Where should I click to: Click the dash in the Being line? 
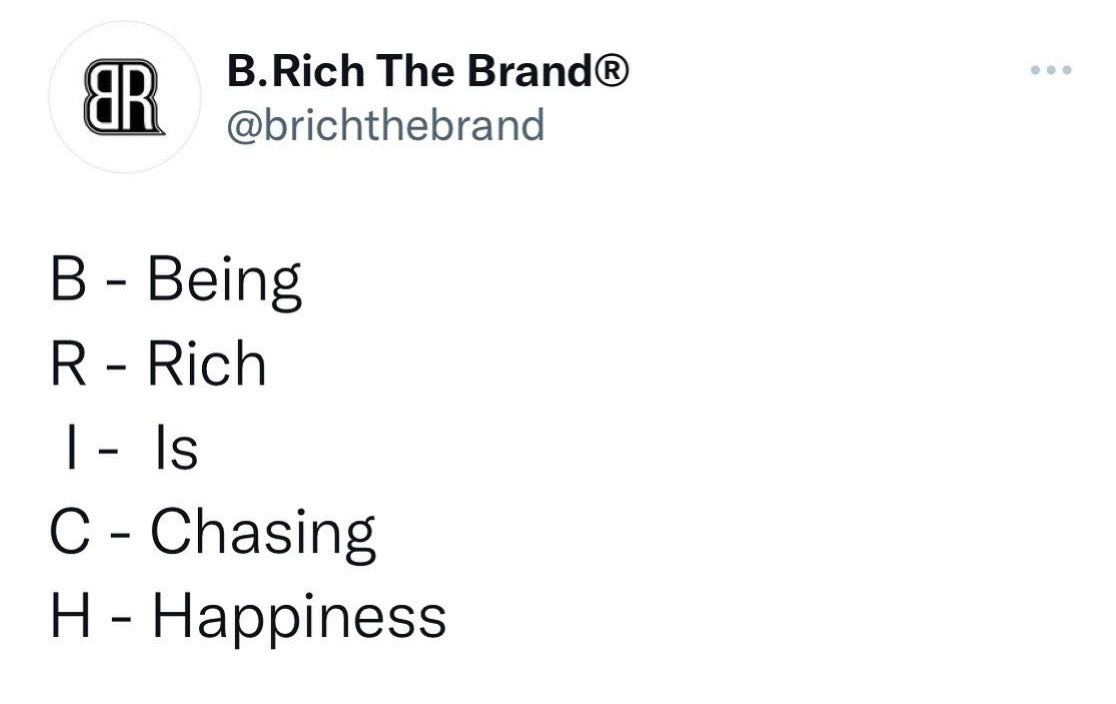tap(118, 285)
